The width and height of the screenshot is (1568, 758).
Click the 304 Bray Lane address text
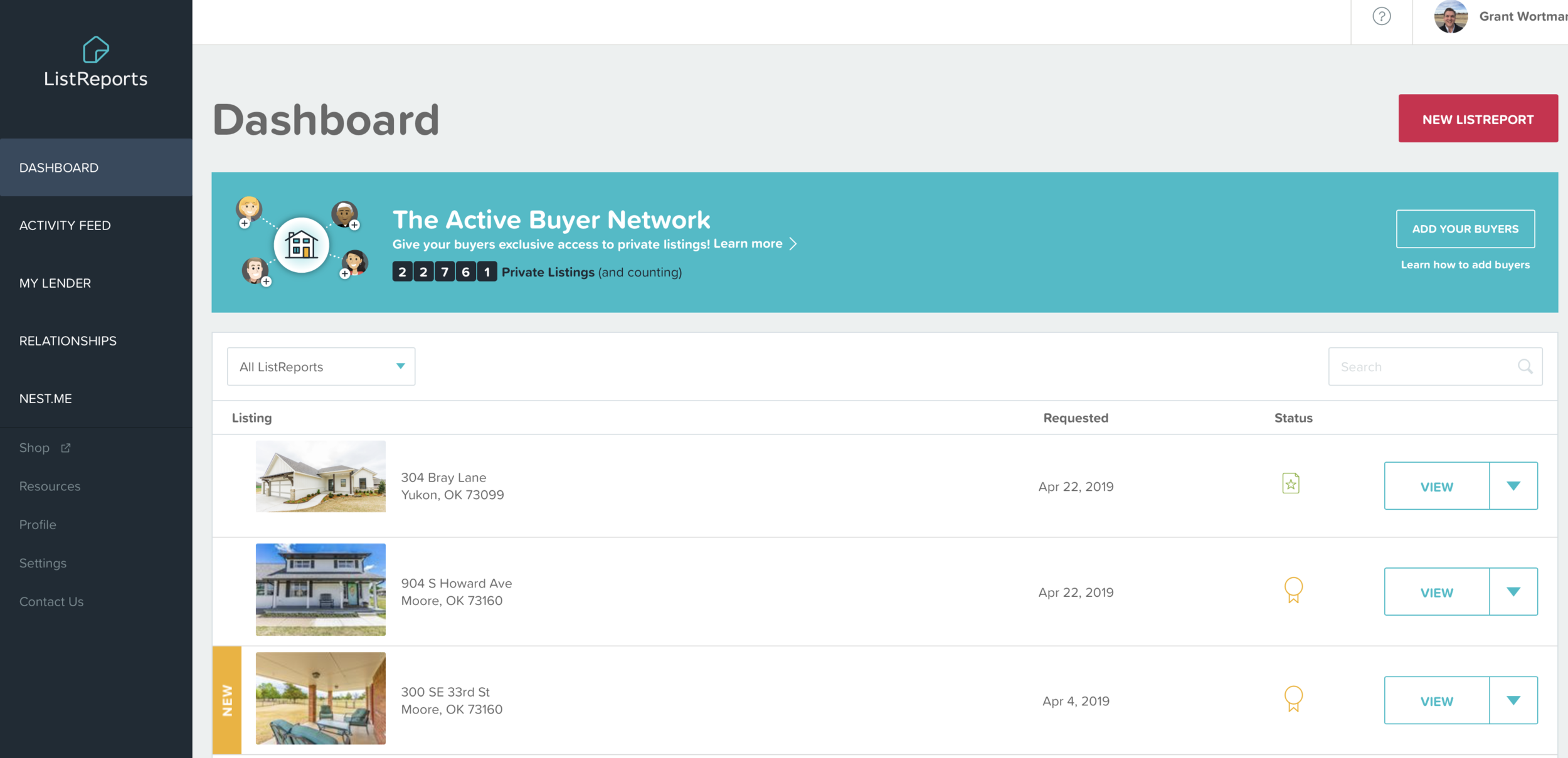(x=452, y=486)
